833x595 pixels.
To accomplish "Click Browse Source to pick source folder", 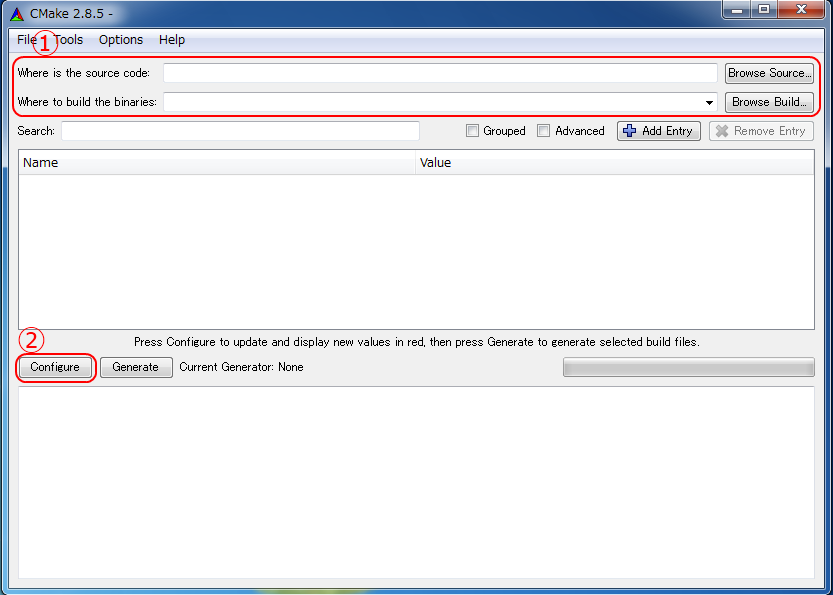I will tap(769, 73).
